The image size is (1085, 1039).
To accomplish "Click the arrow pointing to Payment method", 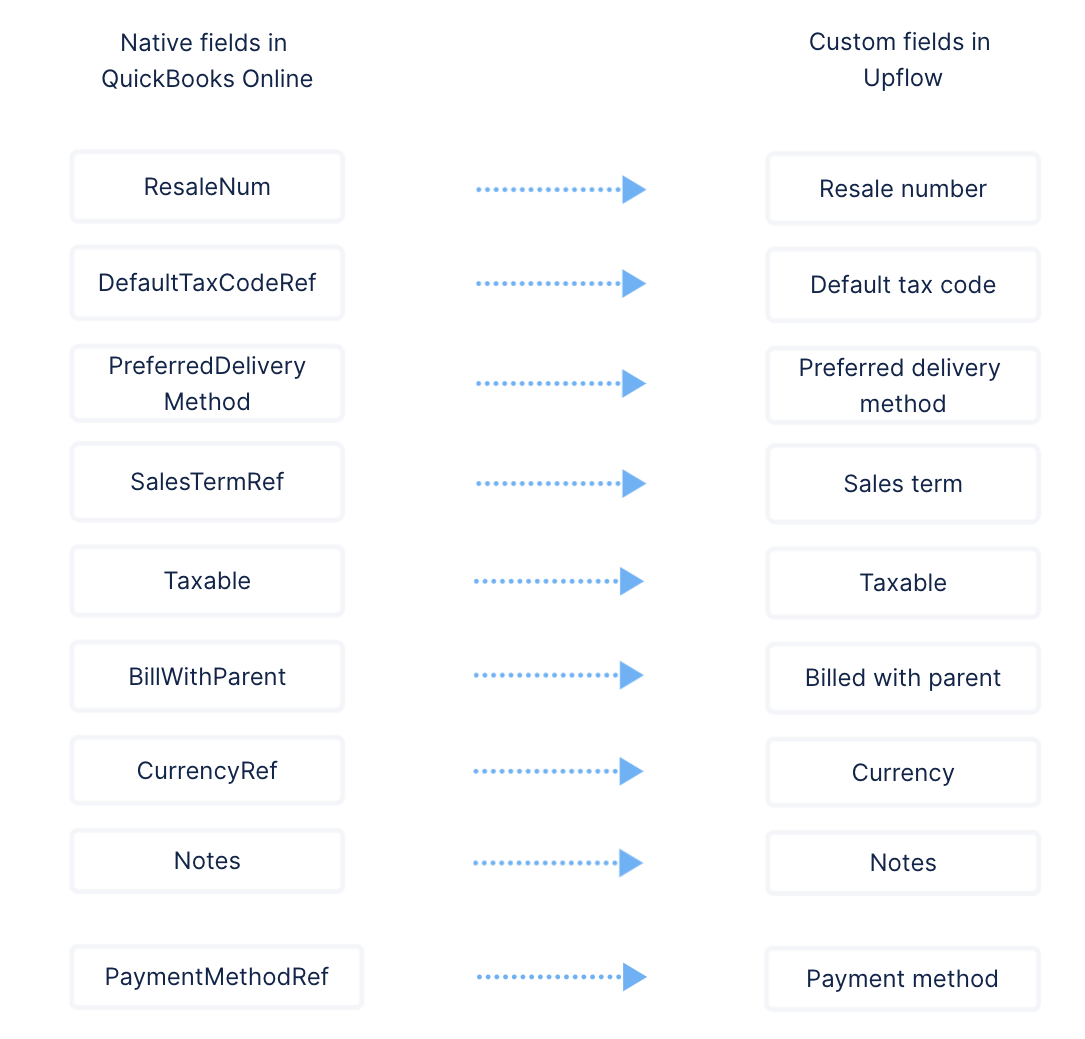I will [x=561, y=977].
